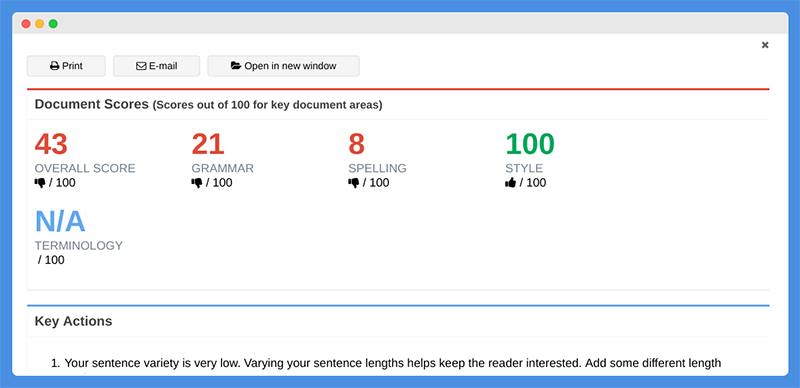The width and height of the screenshot is (800, 388).
Task: Click the SPELLING label
Action: [378, 168]
